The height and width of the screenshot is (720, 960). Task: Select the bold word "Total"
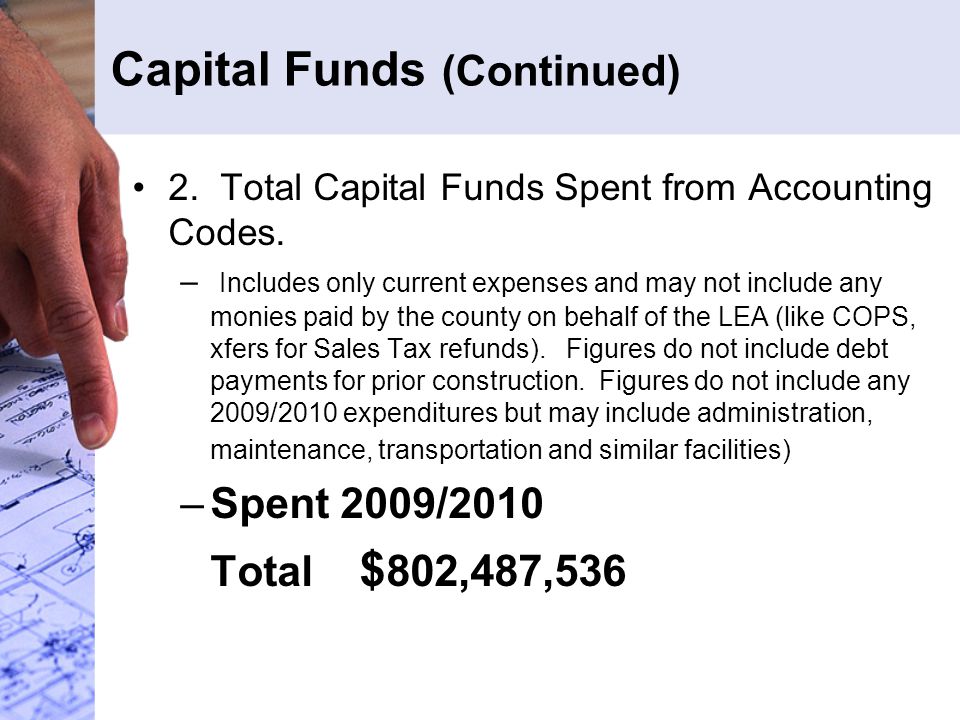[x=261, y=571]
